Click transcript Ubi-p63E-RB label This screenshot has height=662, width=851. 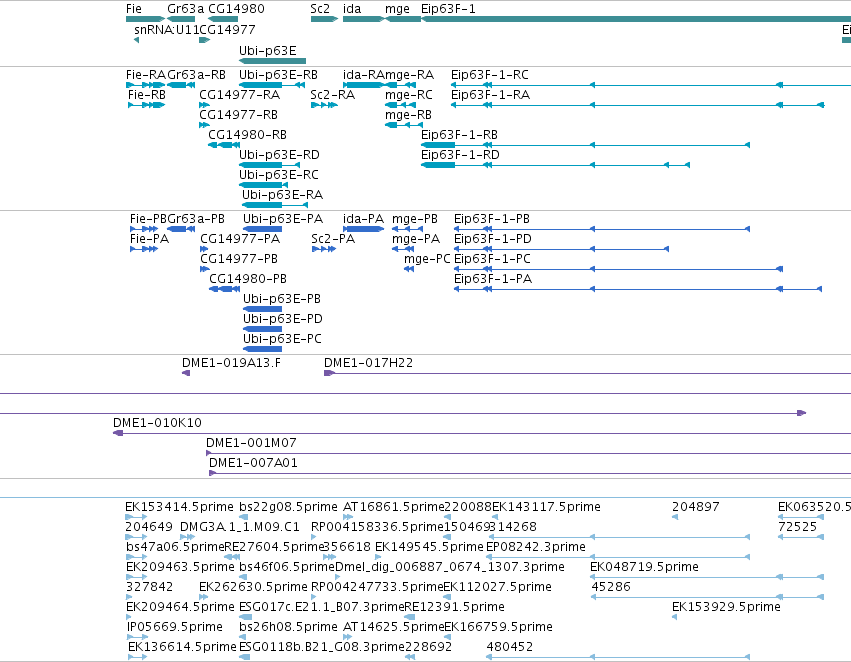278,74
